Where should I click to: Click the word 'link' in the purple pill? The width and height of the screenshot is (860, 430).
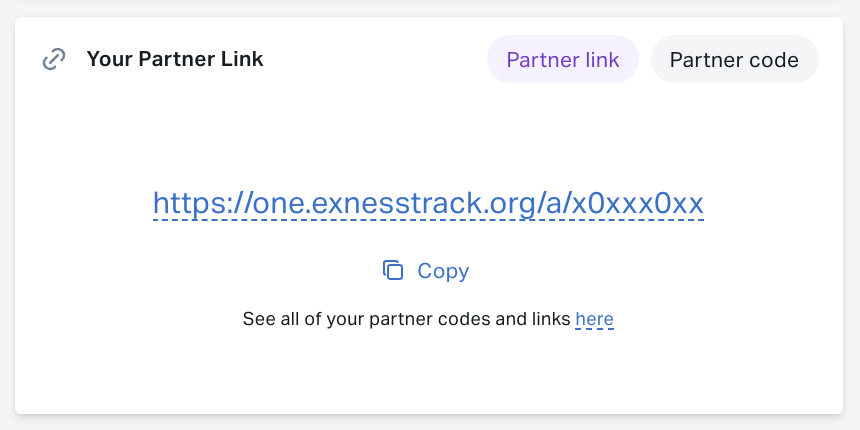(600, 59)
